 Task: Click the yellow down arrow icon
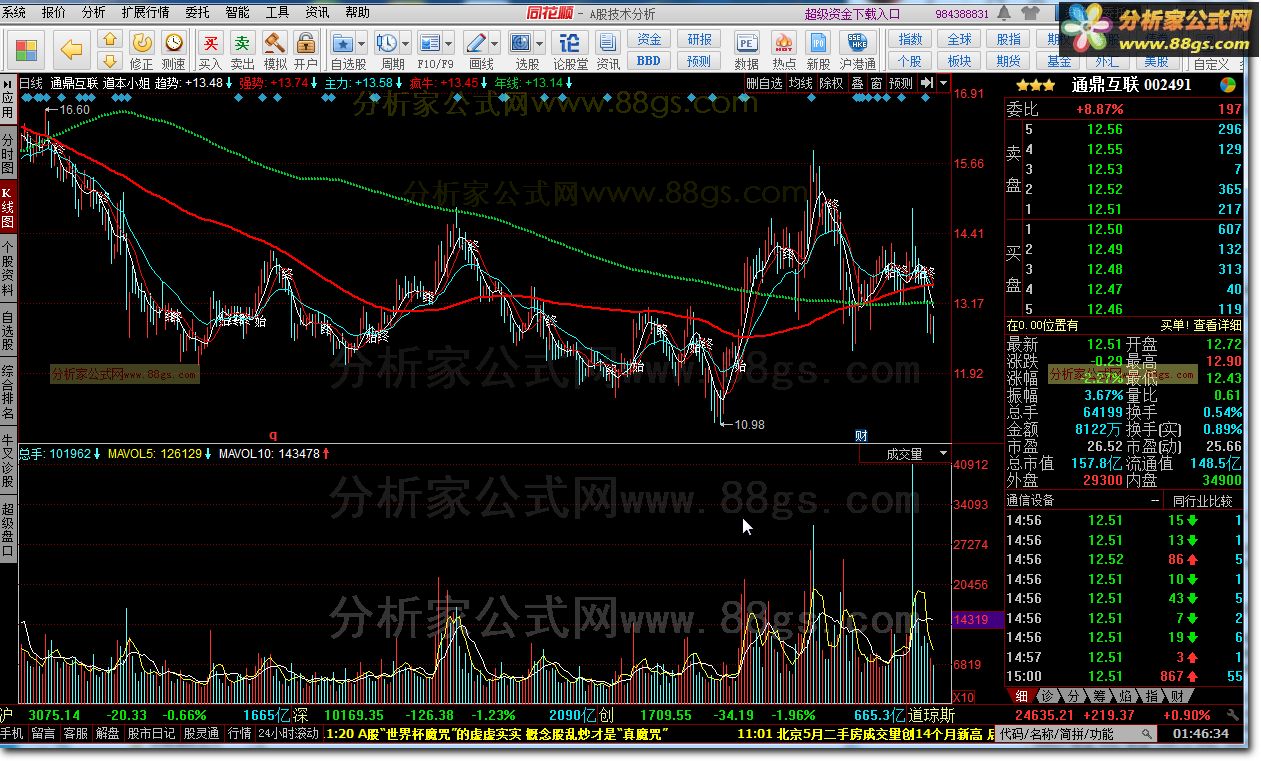tap(110, 60)
